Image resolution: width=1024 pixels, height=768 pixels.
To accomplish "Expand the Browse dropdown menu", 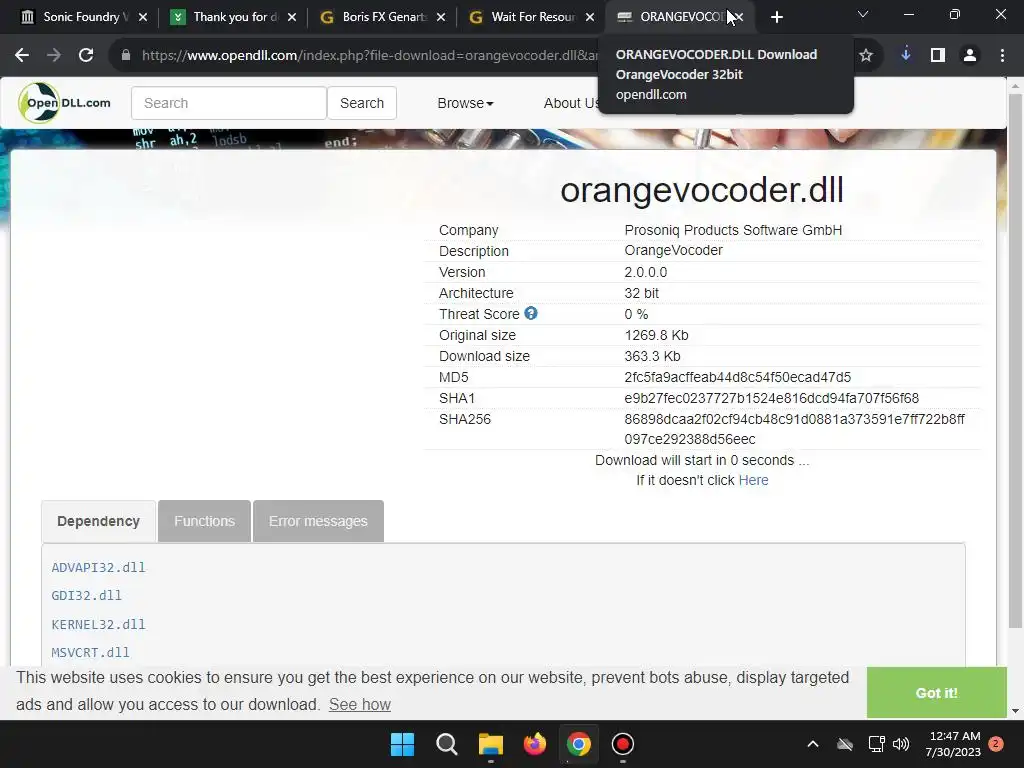I will tap(465, 103).
